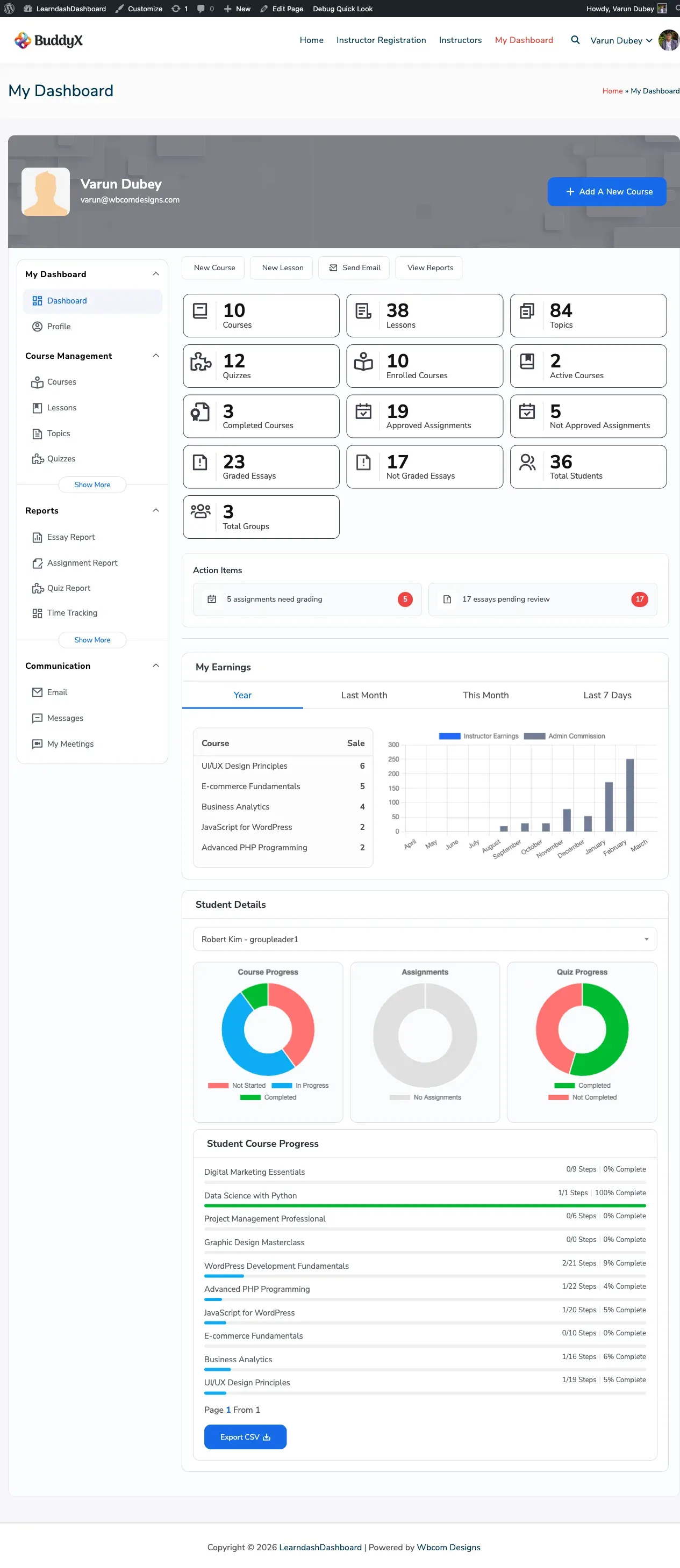Open the Instructor Registration nav item

(x=381, y=40)
